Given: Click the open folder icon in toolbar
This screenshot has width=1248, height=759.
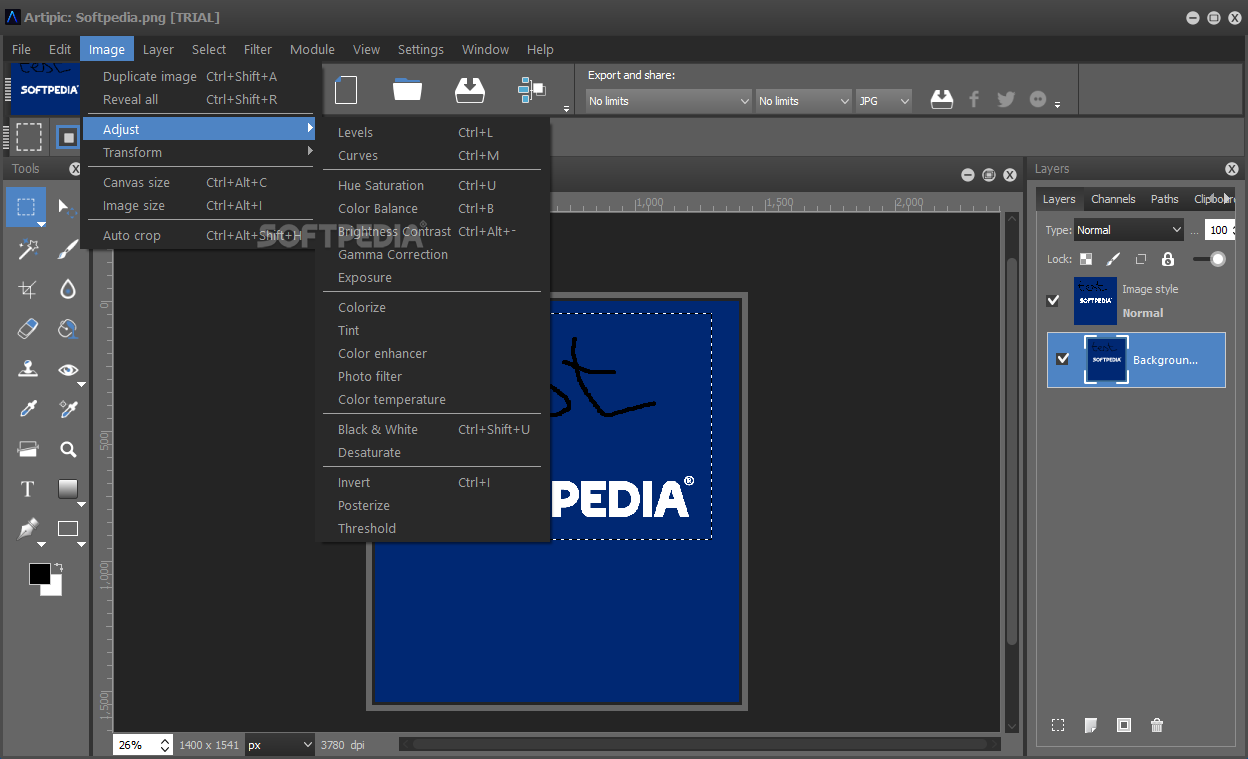Looking at the screenshot, I should pos(407,90).
